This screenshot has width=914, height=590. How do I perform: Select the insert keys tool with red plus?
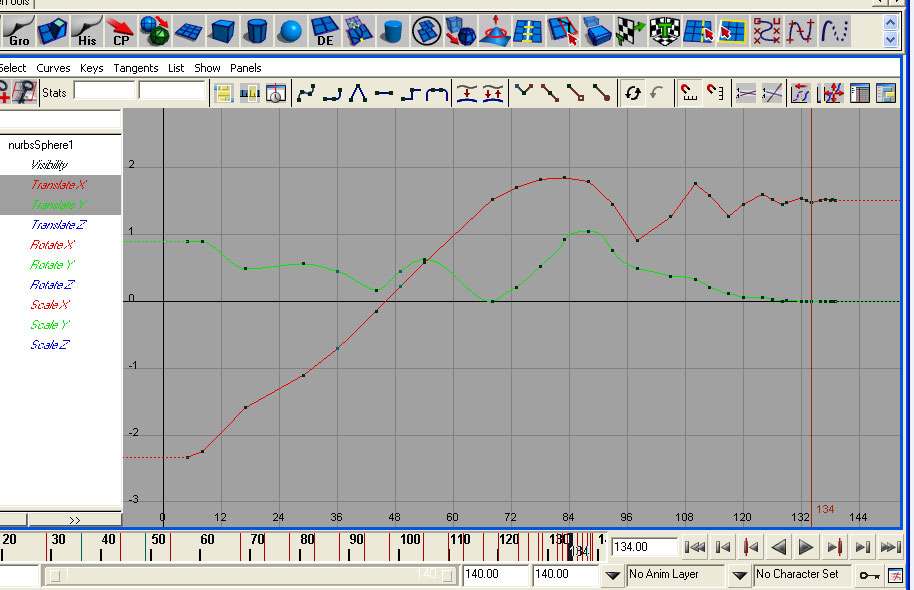[5, 93]
